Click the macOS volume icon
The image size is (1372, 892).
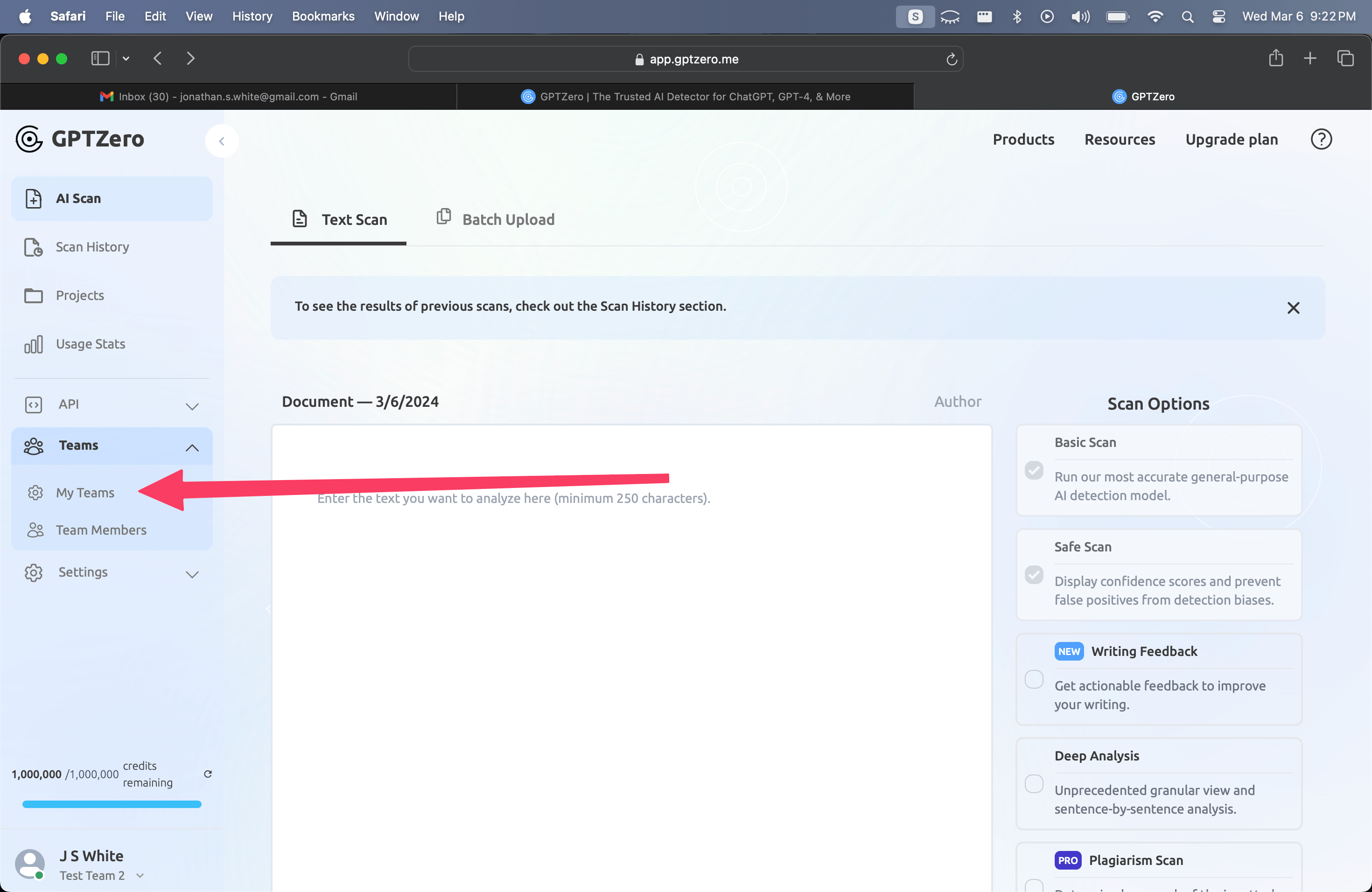pyautogui.click(x=1080, y=17)
